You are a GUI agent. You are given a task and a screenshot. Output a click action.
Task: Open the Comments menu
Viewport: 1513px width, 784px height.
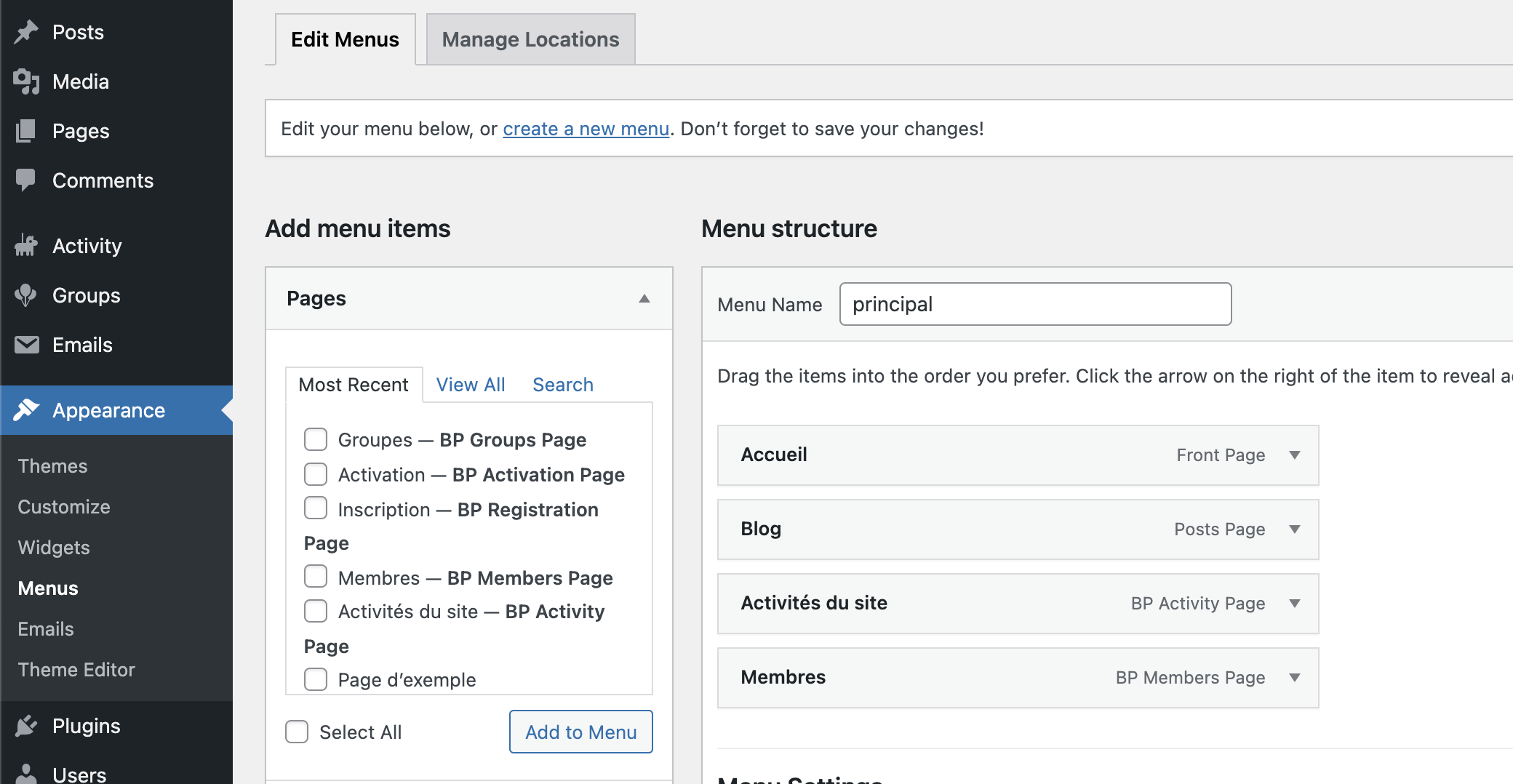(116, 180)
